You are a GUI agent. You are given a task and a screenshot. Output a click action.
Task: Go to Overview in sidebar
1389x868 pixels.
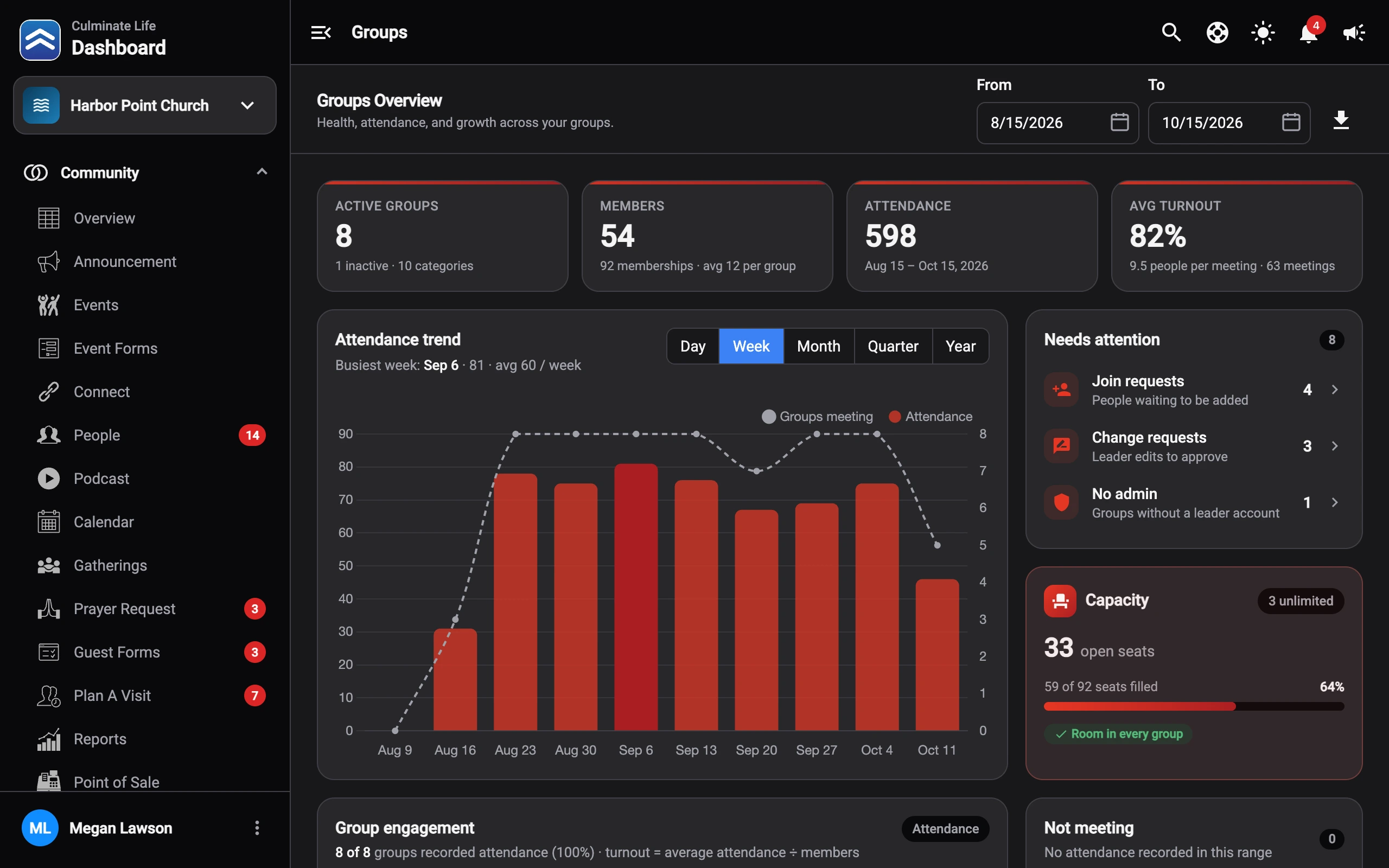click(145, 218)
